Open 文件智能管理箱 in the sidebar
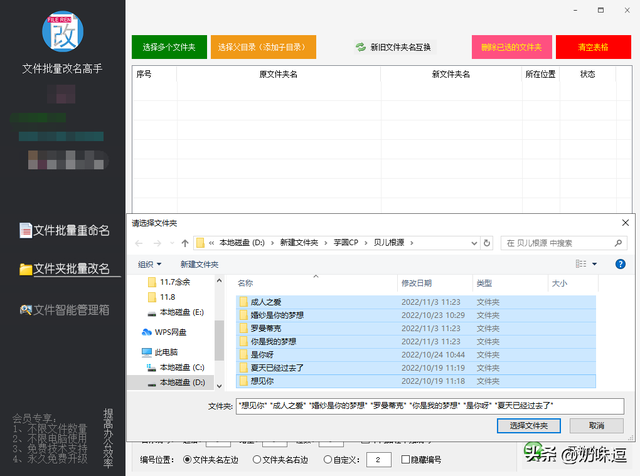 tap(64, 310)
